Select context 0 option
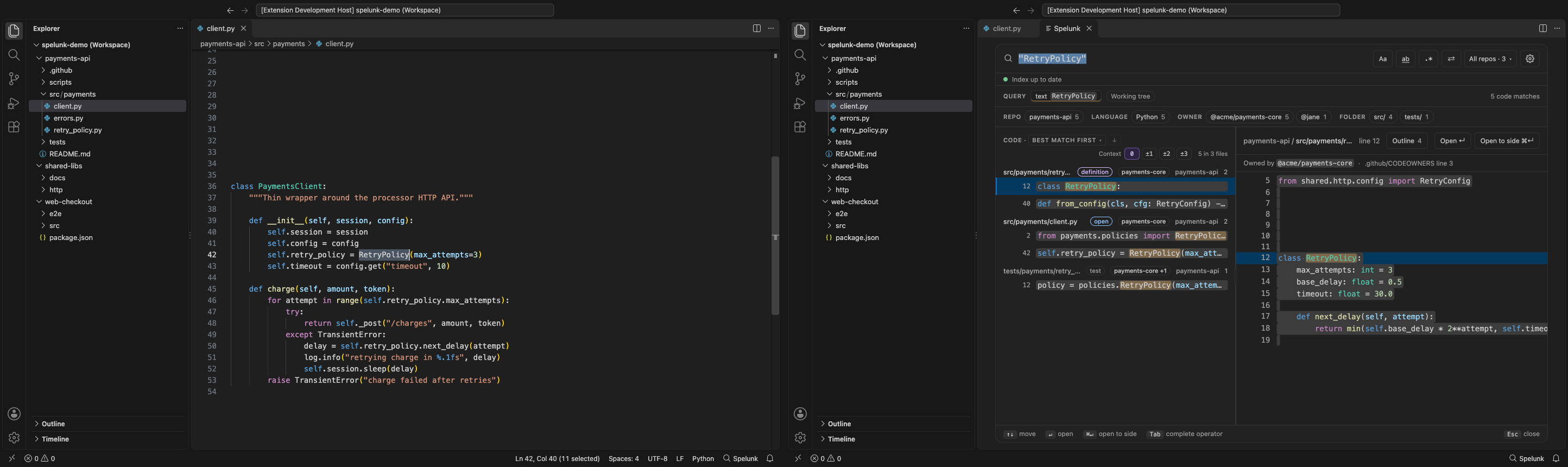The height and width of the screenshot is (467, 1568). tap(1132, 154)
